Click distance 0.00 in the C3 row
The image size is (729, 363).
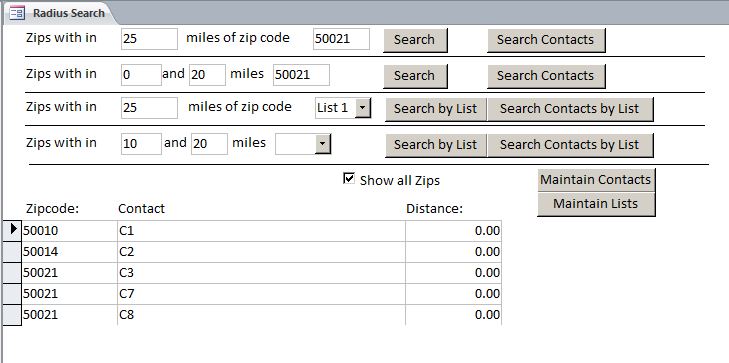[x=453, y=273]
